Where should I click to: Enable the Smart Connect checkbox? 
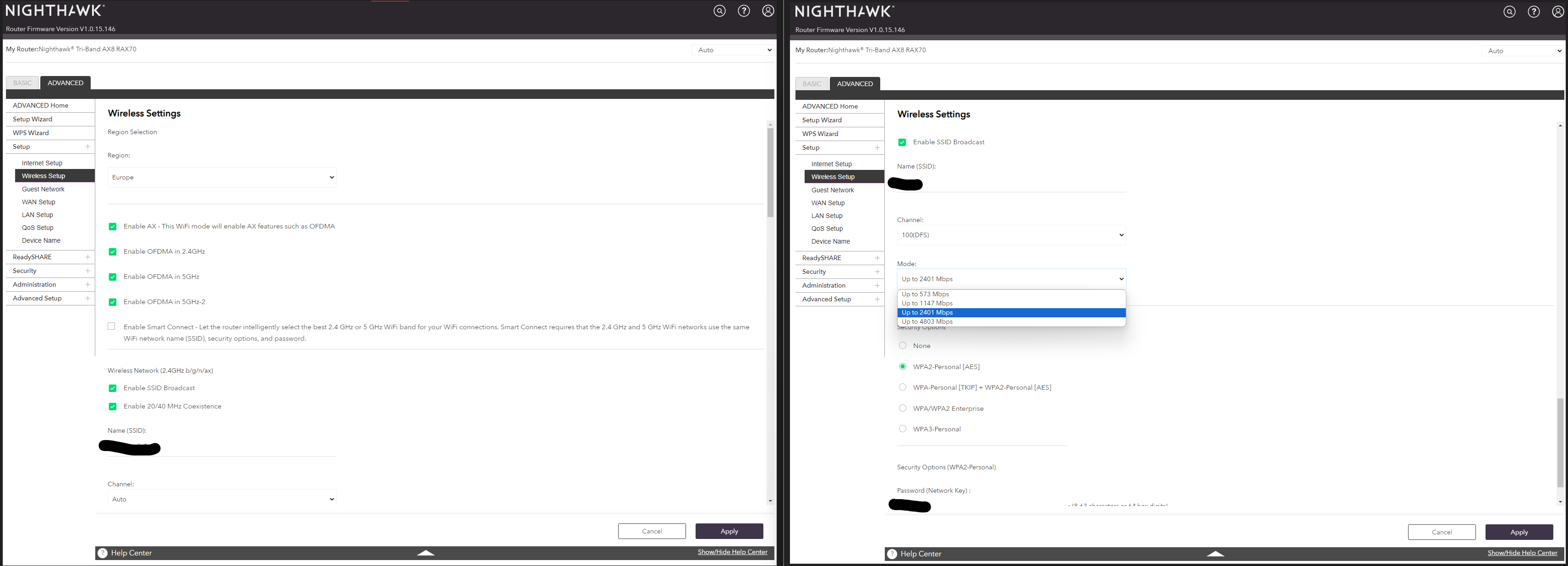click(111, 326)
